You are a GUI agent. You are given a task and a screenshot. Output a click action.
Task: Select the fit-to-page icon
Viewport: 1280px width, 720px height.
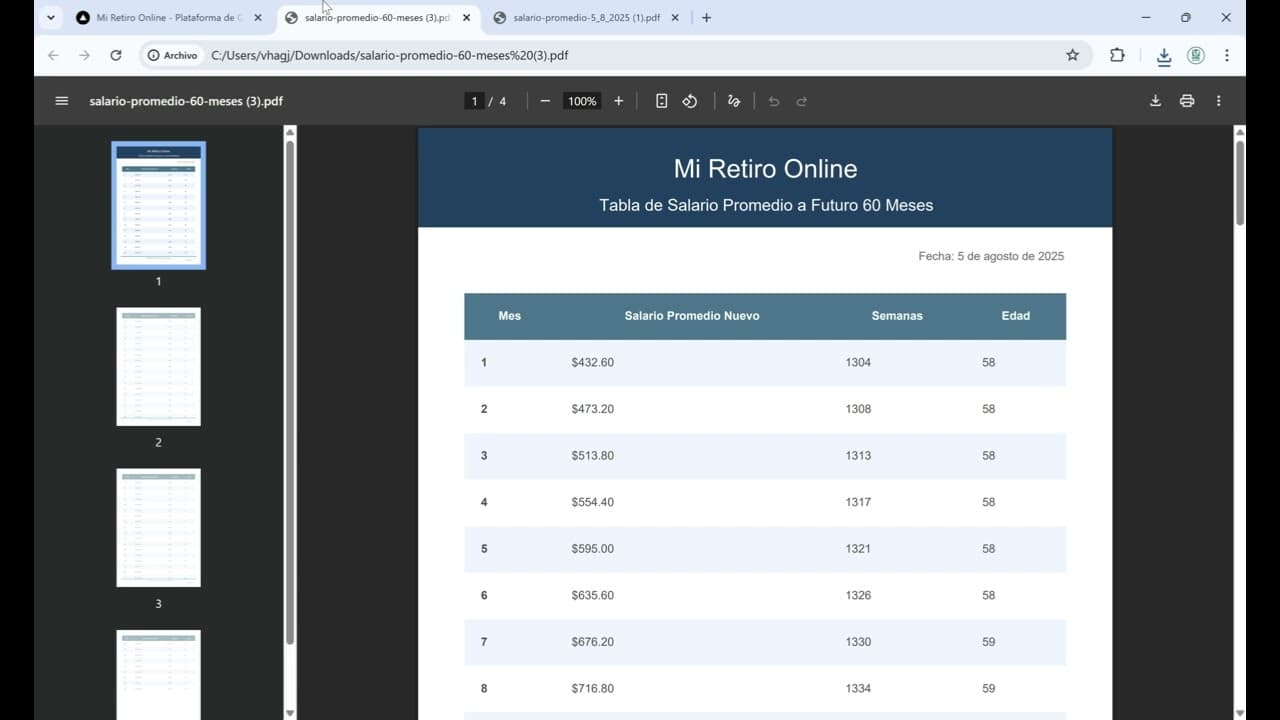click(x=661, y=100)
